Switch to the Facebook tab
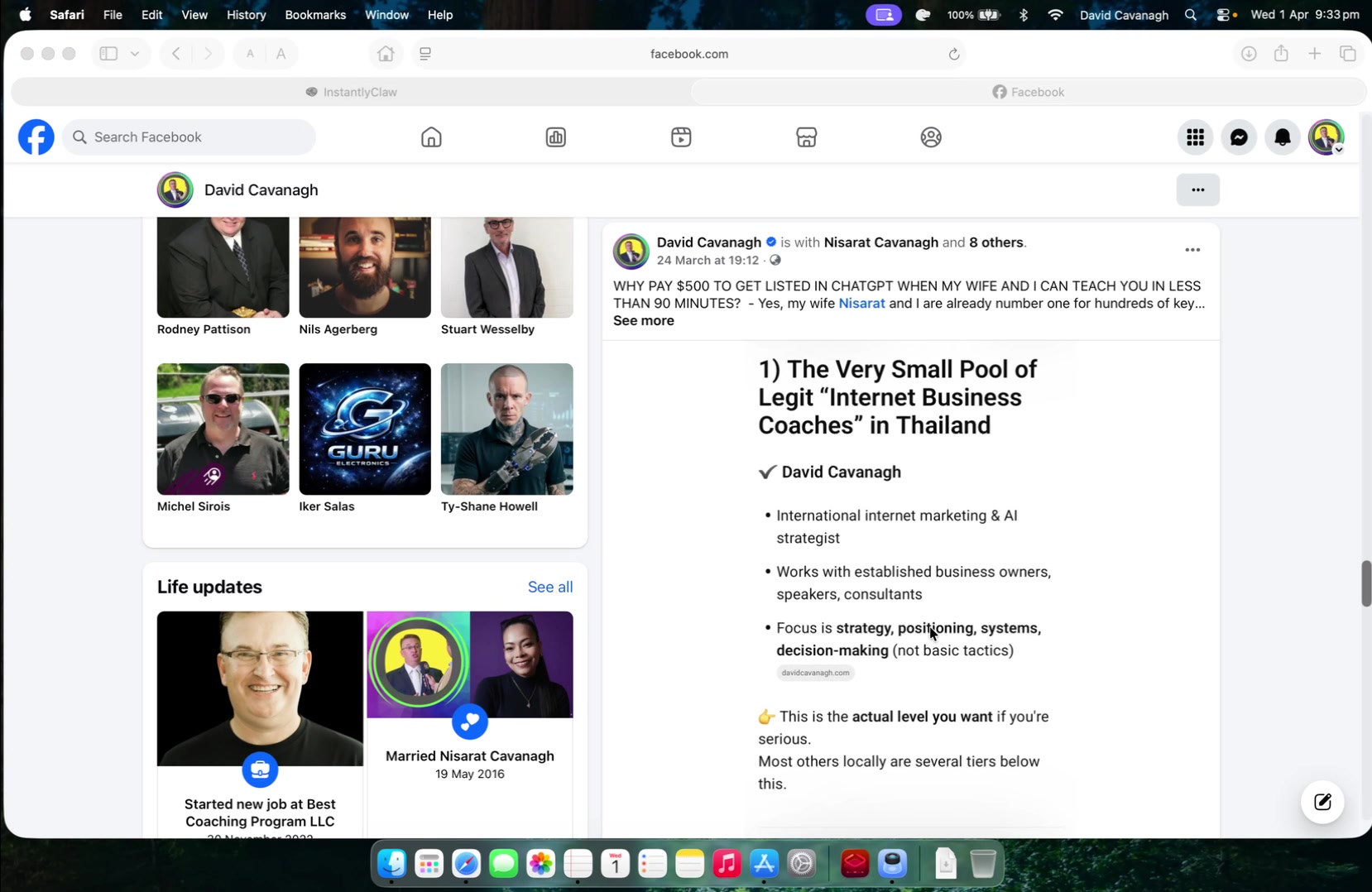The height and width of the screenshot is (892, 1372). (x=1028, y=92)
